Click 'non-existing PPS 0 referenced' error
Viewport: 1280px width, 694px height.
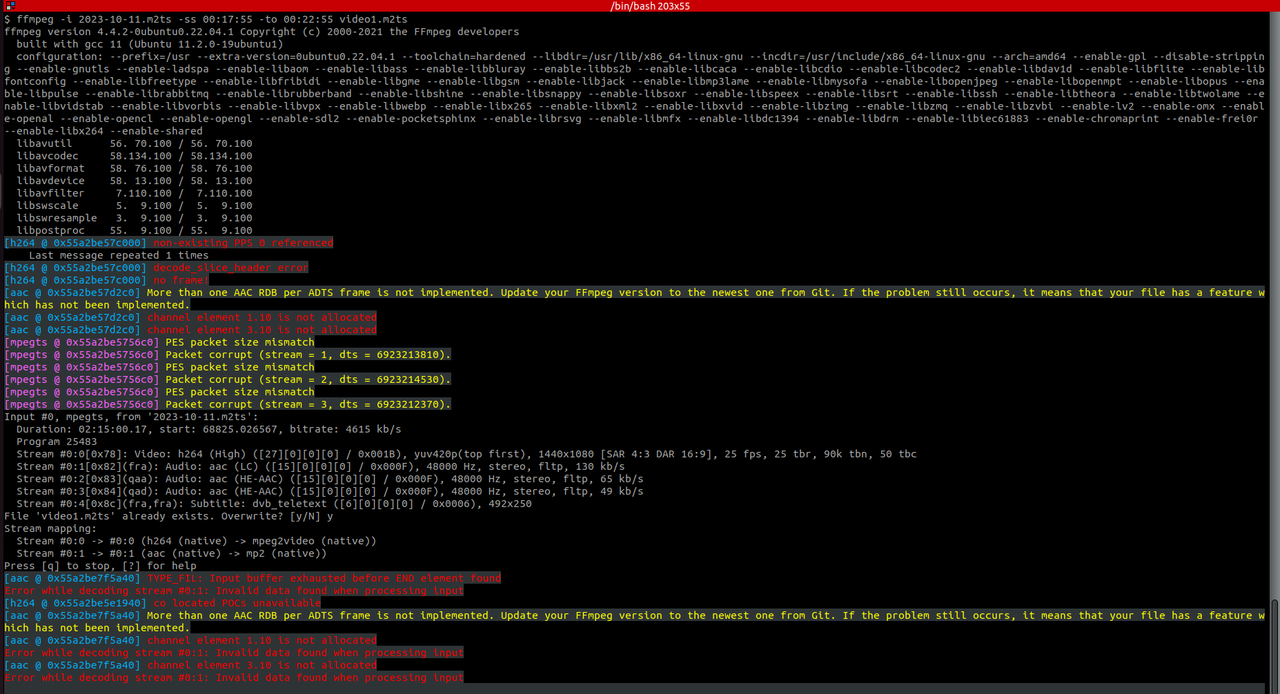243,243
